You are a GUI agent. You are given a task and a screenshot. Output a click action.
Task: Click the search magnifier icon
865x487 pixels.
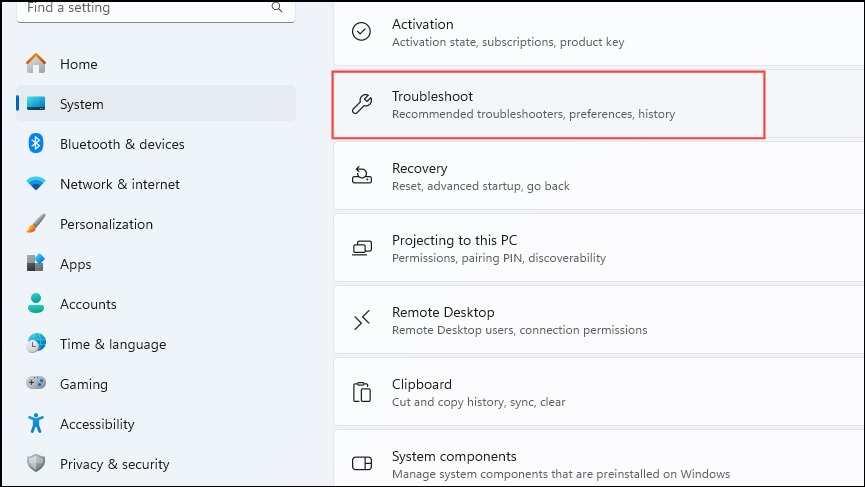click(x=277, y=7)
